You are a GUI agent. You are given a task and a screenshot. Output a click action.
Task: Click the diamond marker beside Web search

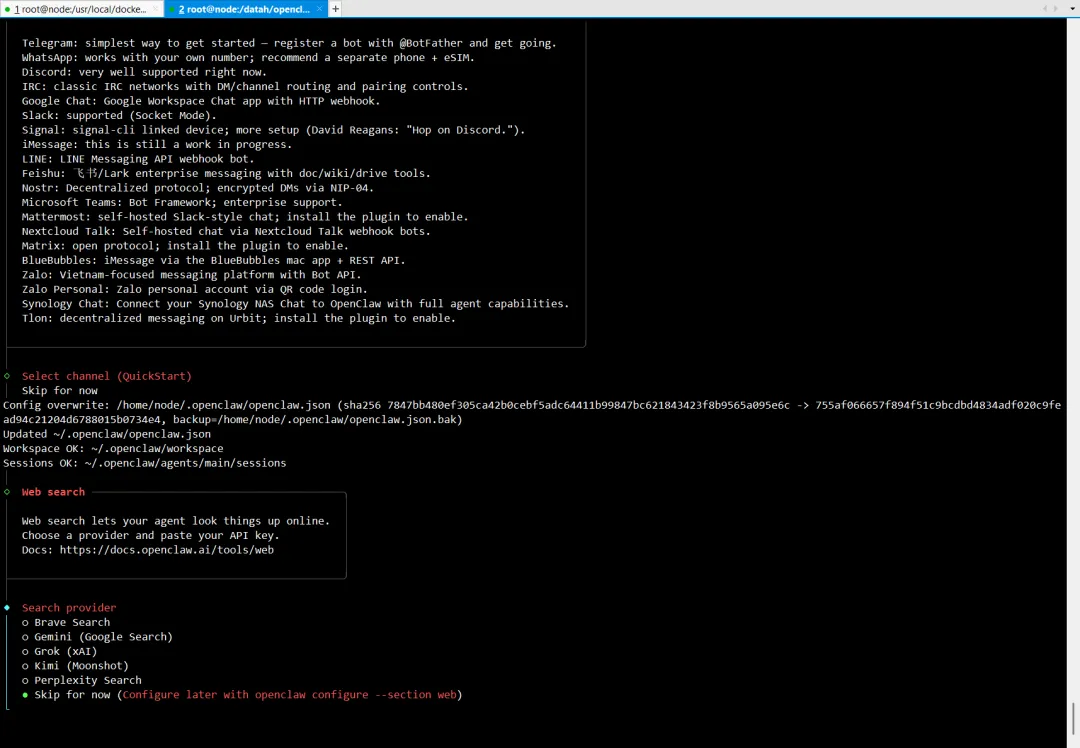coord(7,492)
